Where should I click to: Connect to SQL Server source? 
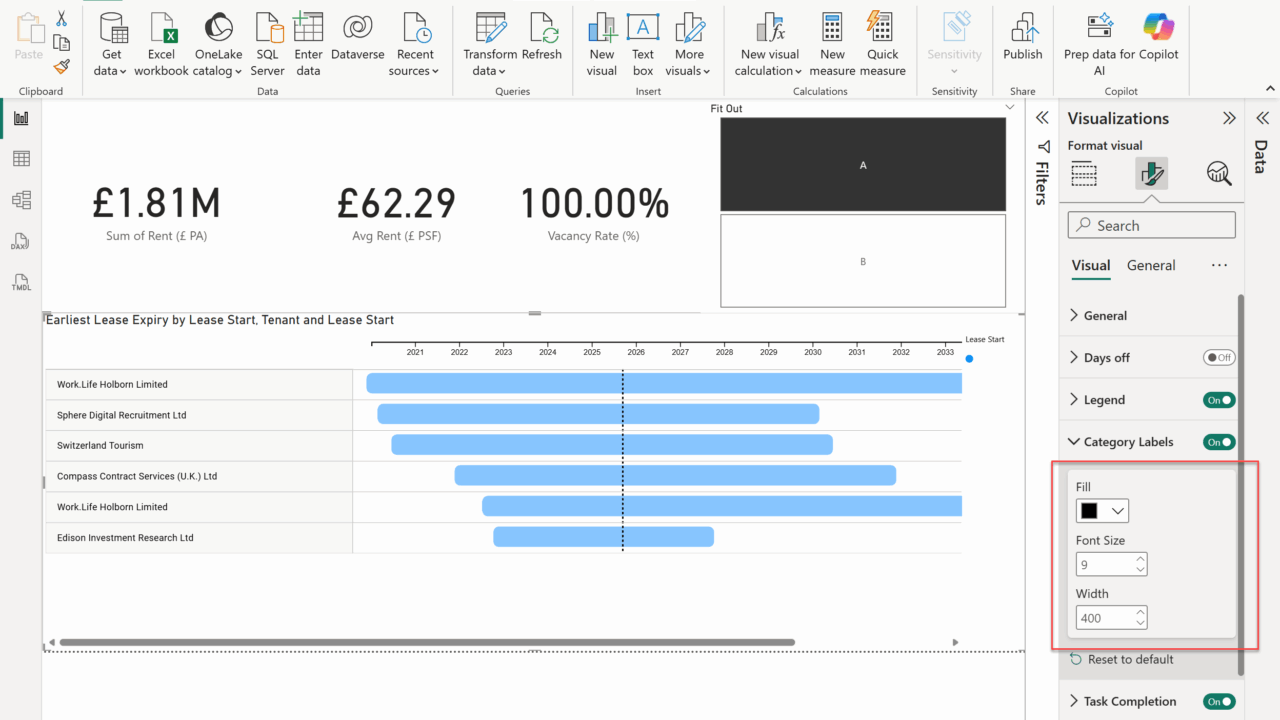[268, 45]
